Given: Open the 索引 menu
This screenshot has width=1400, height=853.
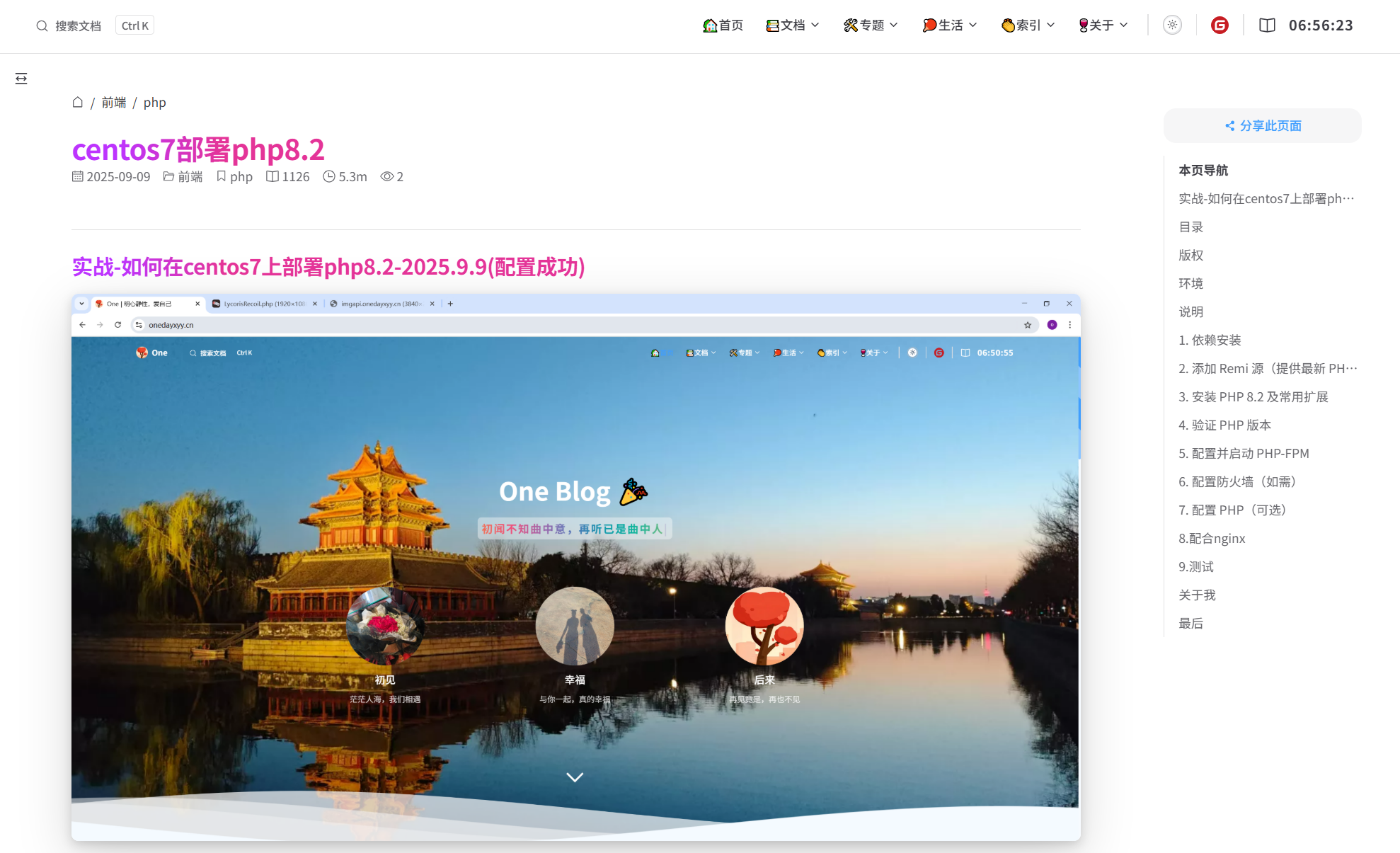Looking at the screenshot, I should pyautogui.click(x=1028, y=25).
